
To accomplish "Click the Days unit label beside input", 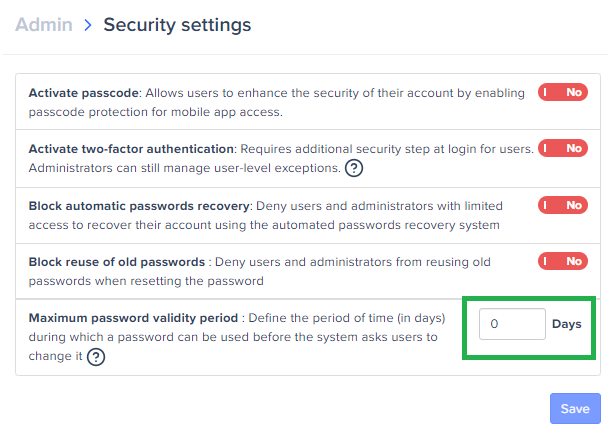I will (x=567, y=324).
